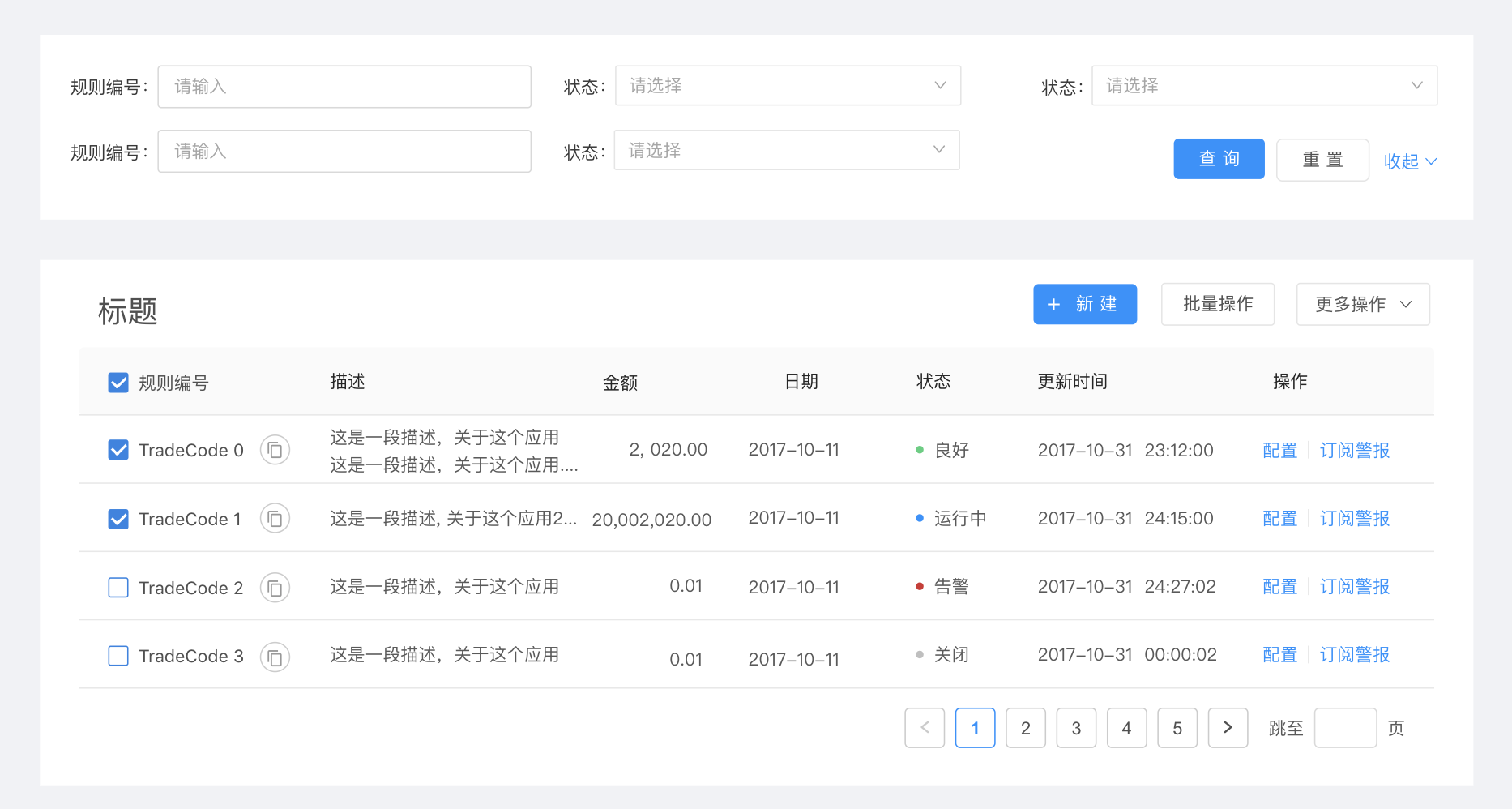Copy the TradeCode 3 rule number
The width and height of the screenshot is (1512, 809).
click(x=275, y=657)
